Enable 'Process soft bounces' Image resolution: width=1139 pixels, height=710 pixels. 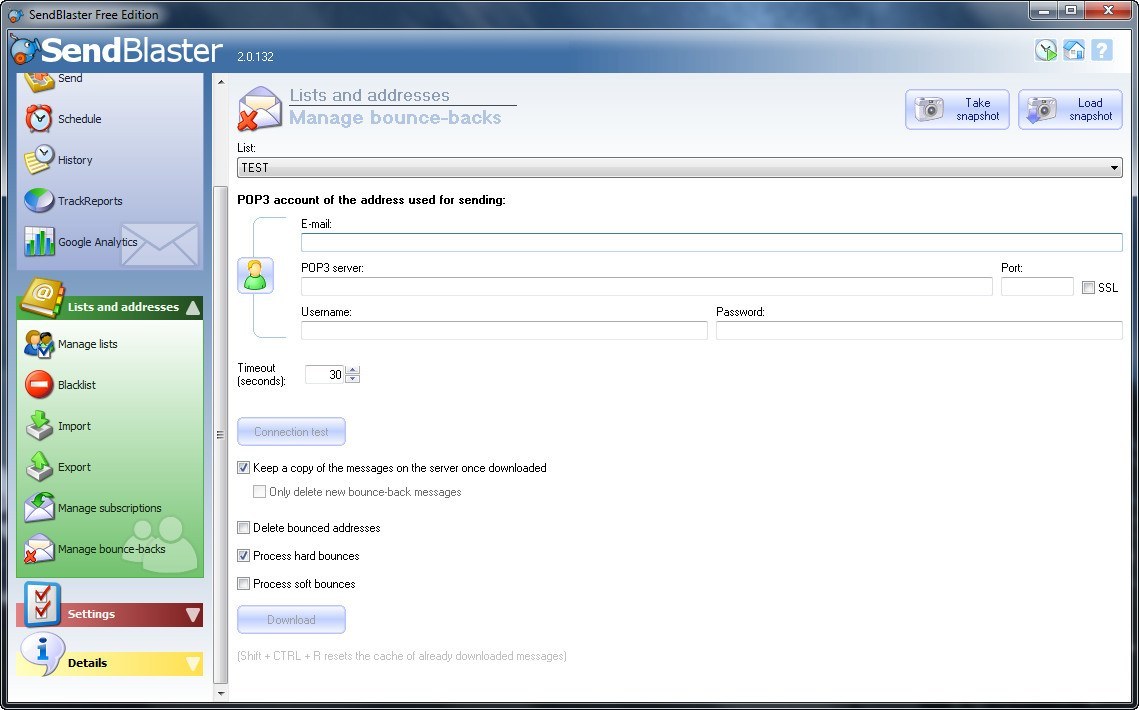click(243, 583)
